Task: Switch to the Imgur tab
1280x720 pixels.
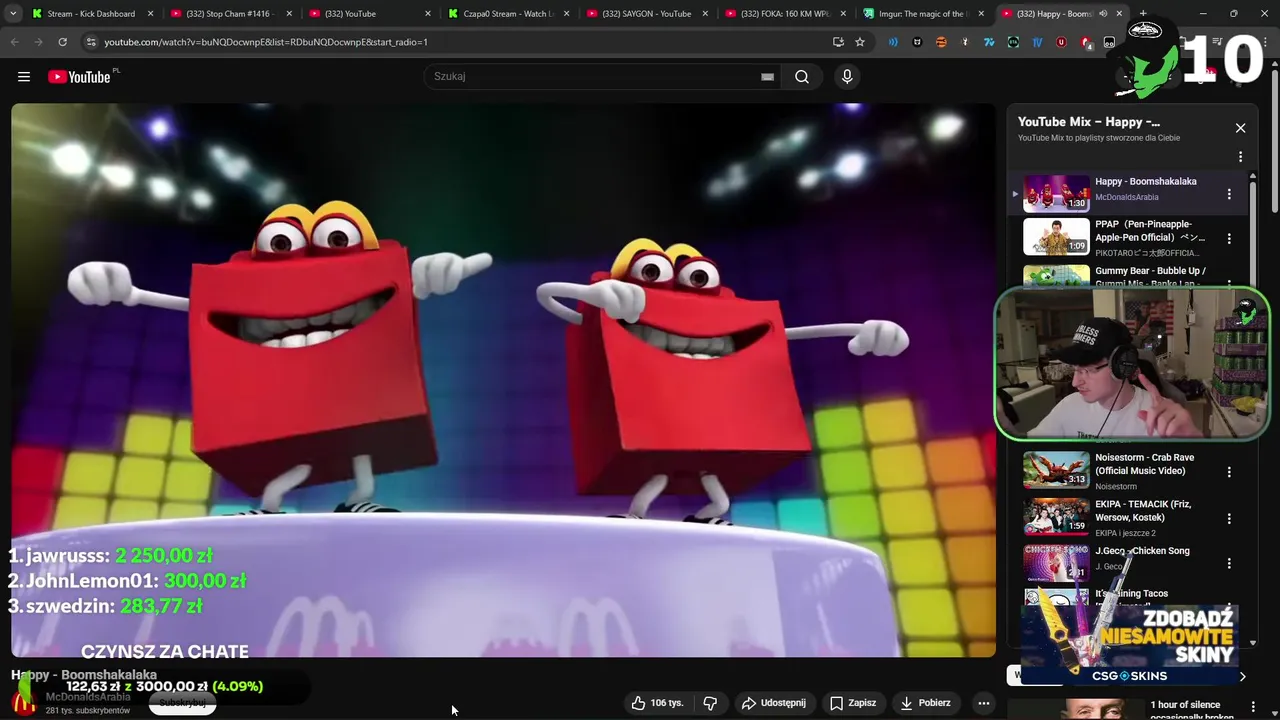Action: click(x=921, y=14)
